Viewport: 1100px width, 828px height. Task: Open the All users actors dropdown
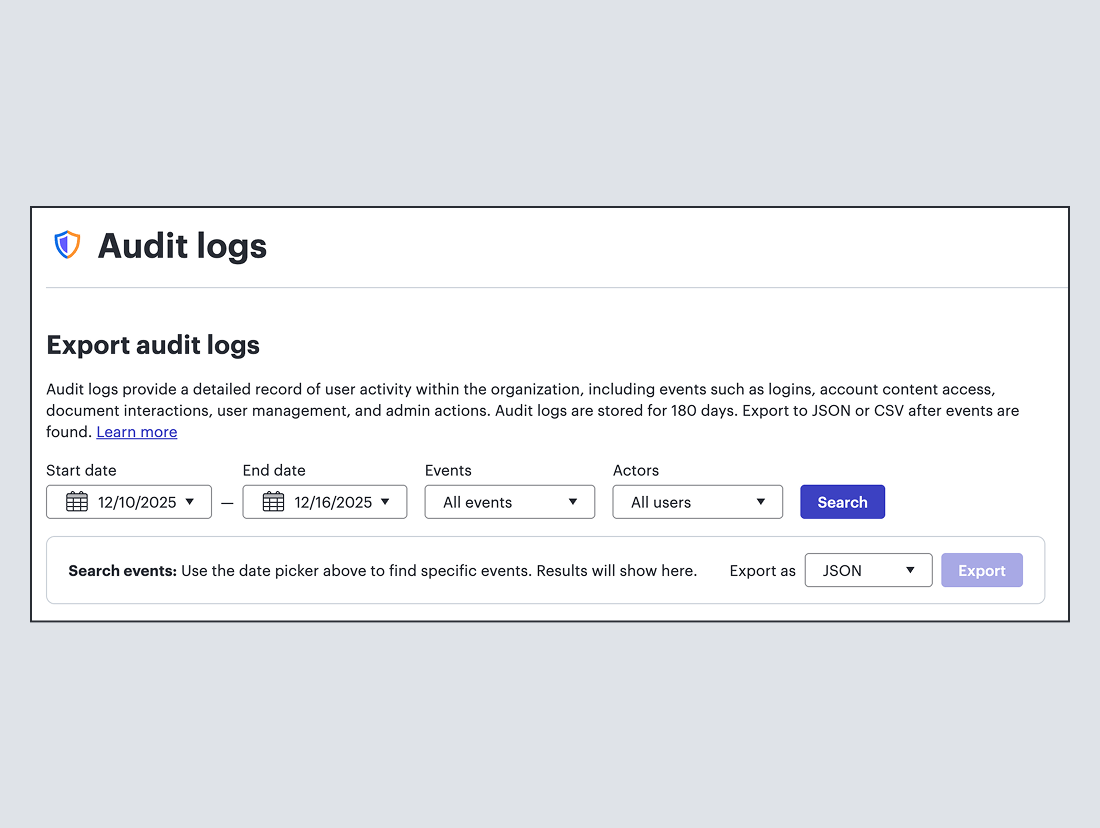click(x=697, y=502)
